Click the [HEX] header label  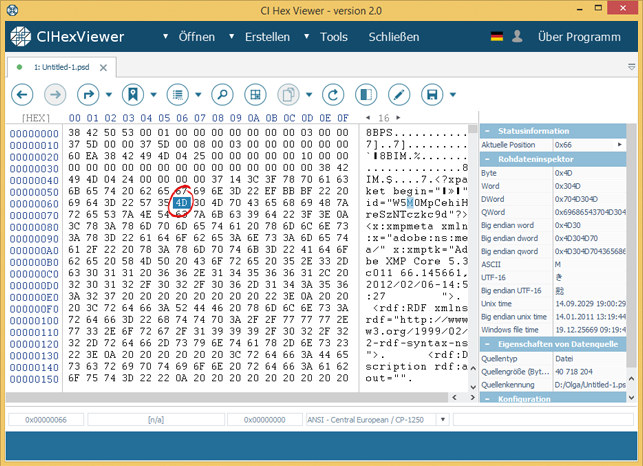(36, 118)
